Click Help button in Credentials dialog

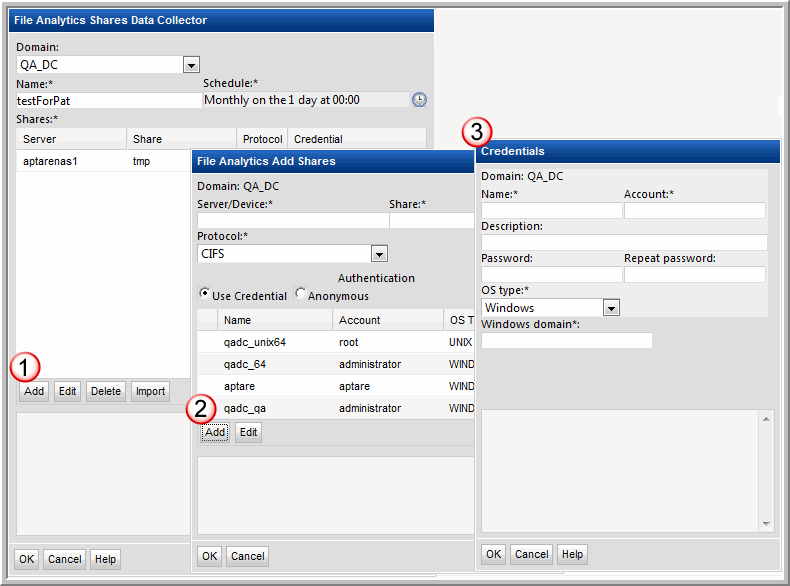click(x=572, y=554)
